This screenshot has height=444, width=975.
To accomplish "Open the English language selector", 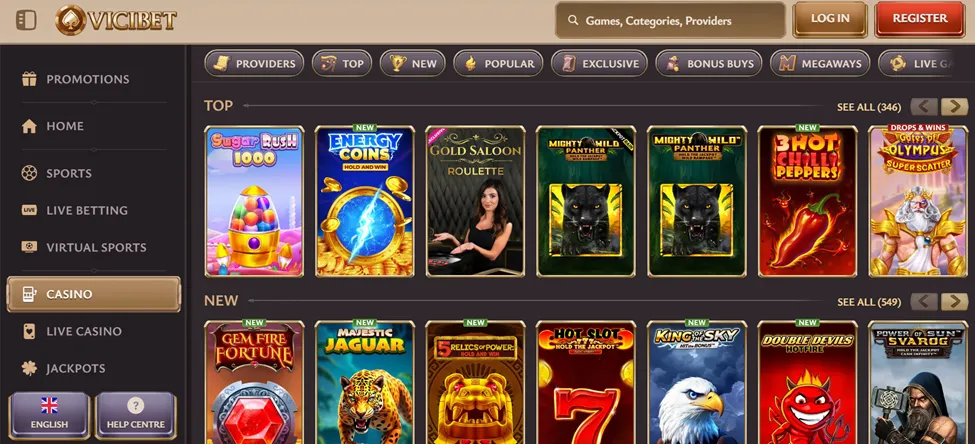I will click(x=49, y=415).
